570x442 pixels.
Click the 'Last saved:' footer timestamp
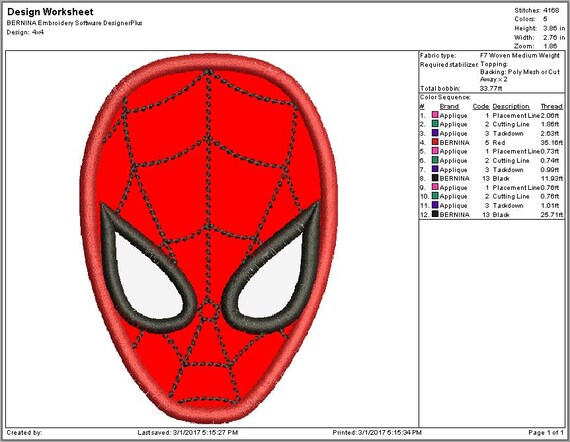click(188, 433)
